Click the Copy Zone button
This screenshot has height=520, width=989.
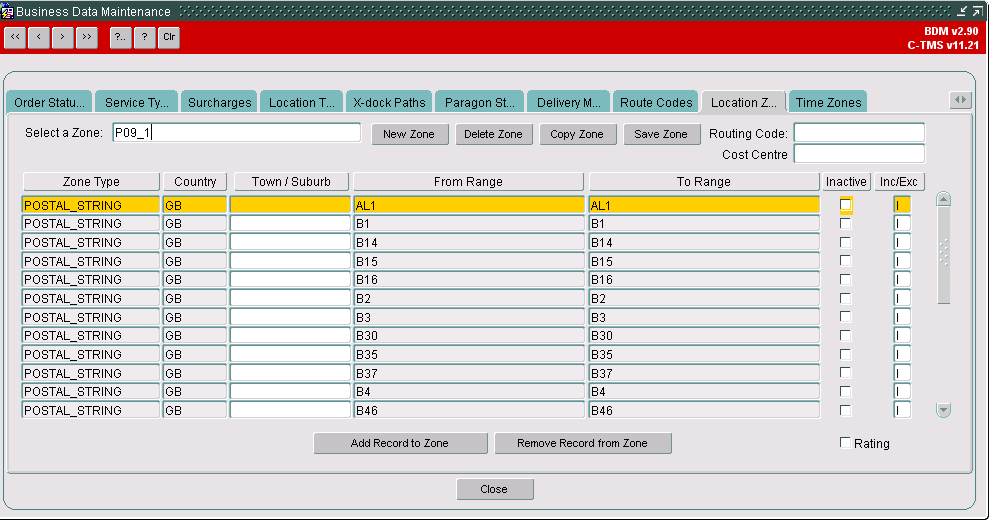(x=577, y=134)
